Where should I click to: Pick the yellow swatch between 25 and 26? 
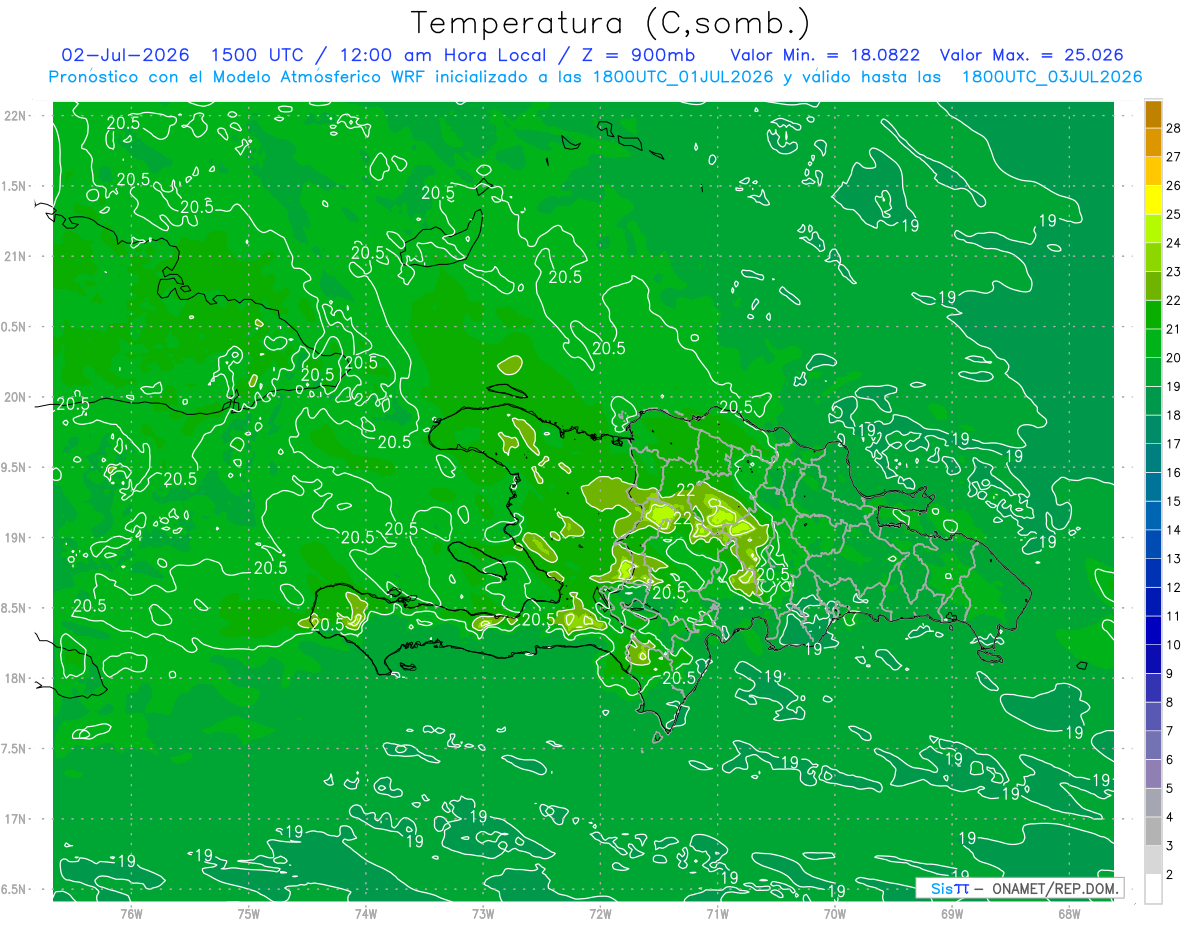pyautogui.click(x=1153, y=200)
